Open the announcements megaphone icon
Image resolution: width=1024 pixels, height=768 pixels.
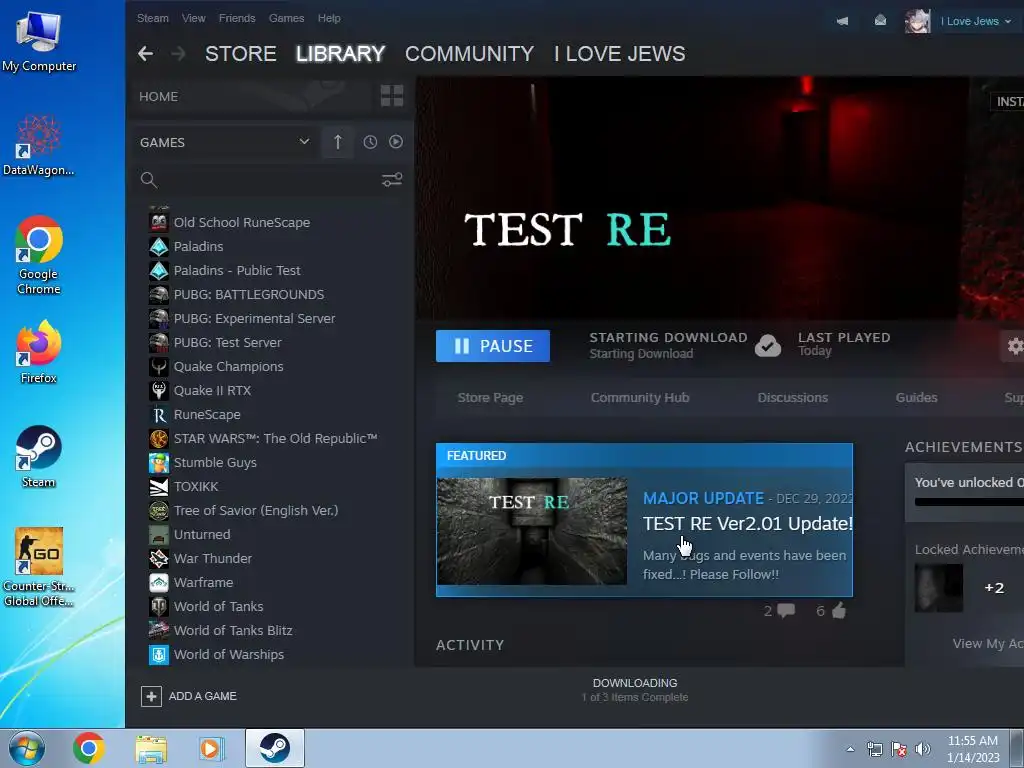(842, 21)
